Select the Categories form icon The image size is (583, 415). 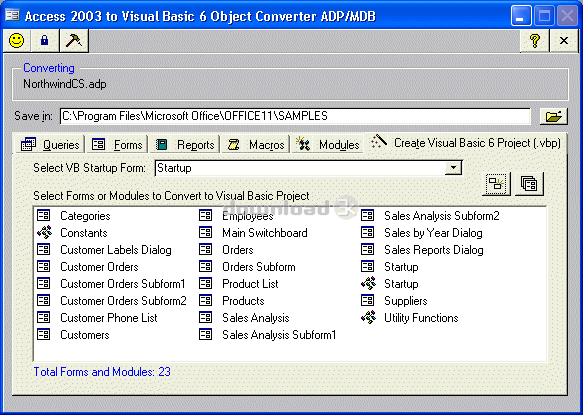44,215
